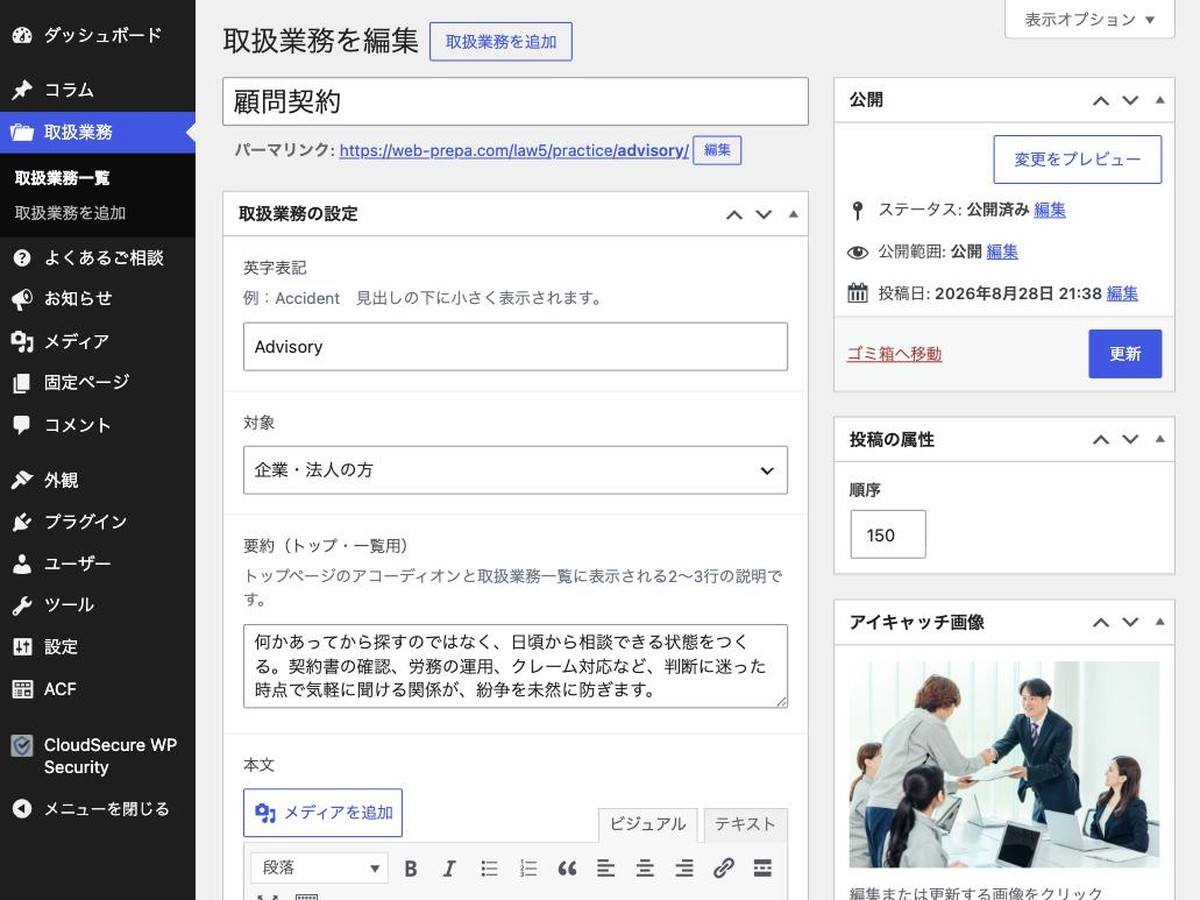Open よくあるご相談 menu item
The height and width of the screenshot is (900, 1200).
[x=98, y=258]
